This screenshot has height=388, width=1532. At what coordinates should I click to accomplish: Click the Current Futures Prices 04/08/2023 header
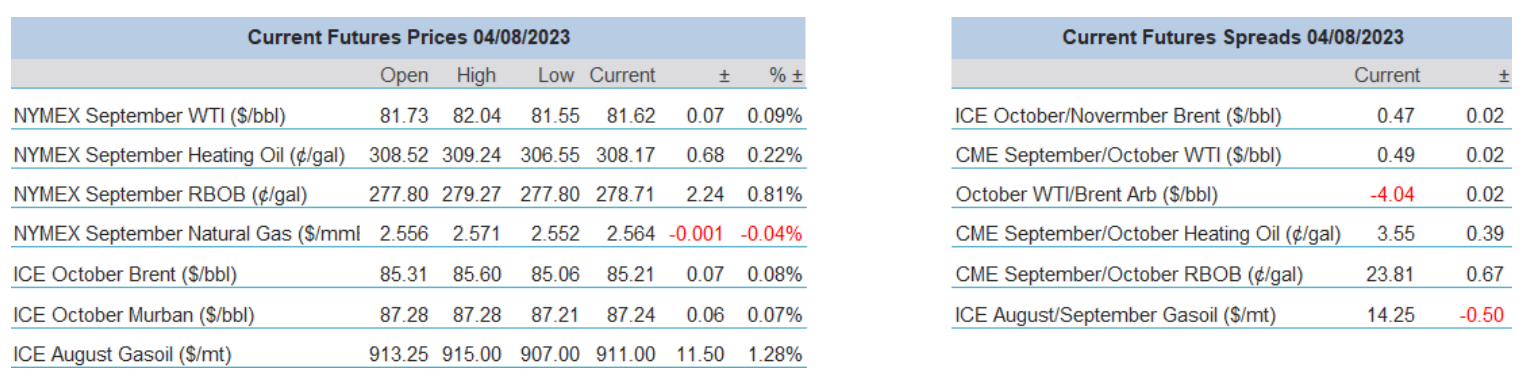click(x=409, y=37)
